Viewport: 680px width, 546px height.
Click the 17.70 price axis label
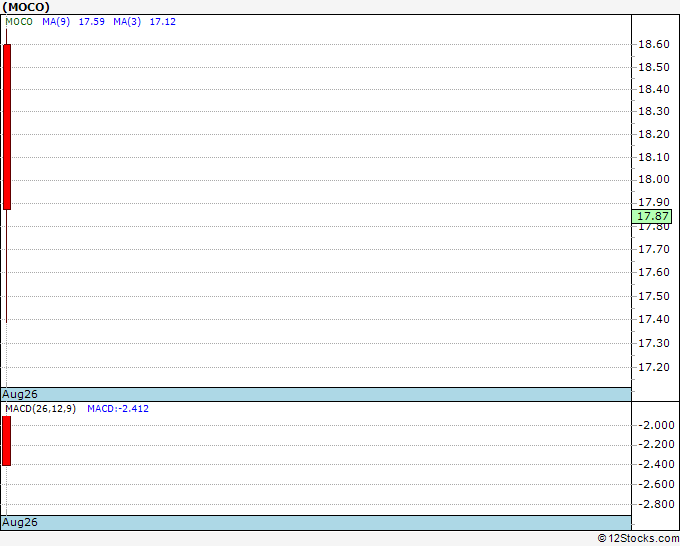click(x=654, y=249)
